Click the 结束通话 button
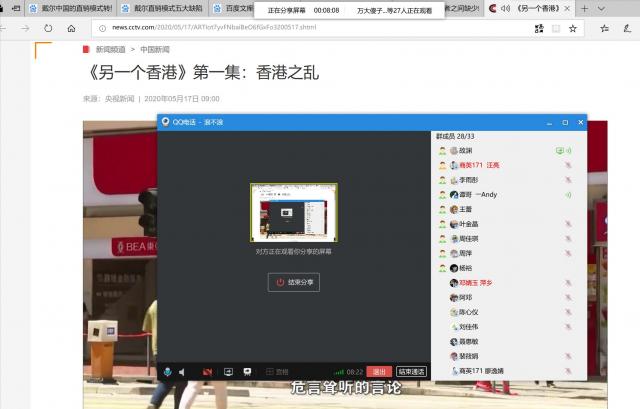This screenshot has width=640, height=409. [411, 371]
